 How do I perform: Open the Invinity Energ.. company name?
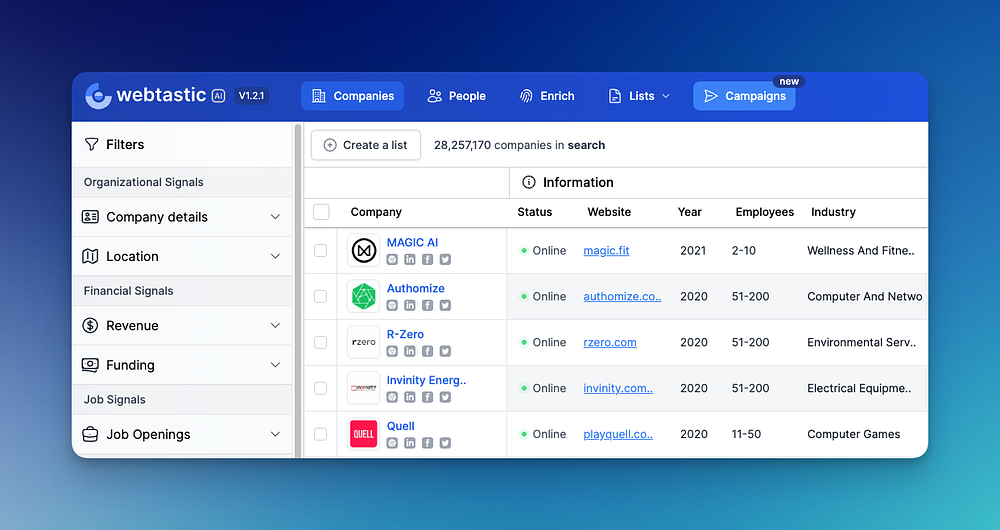click(x=427, y=380)
